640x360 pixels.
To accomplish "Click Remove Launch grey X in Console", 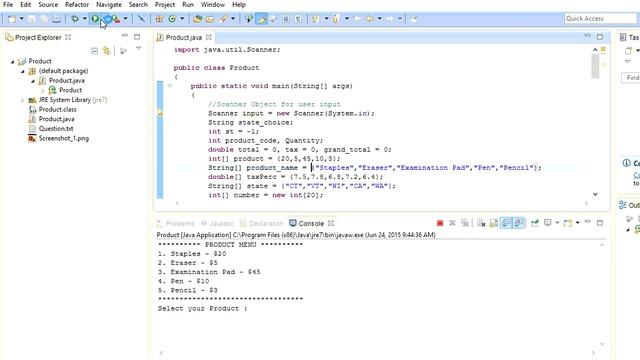I will click(452, 223).
